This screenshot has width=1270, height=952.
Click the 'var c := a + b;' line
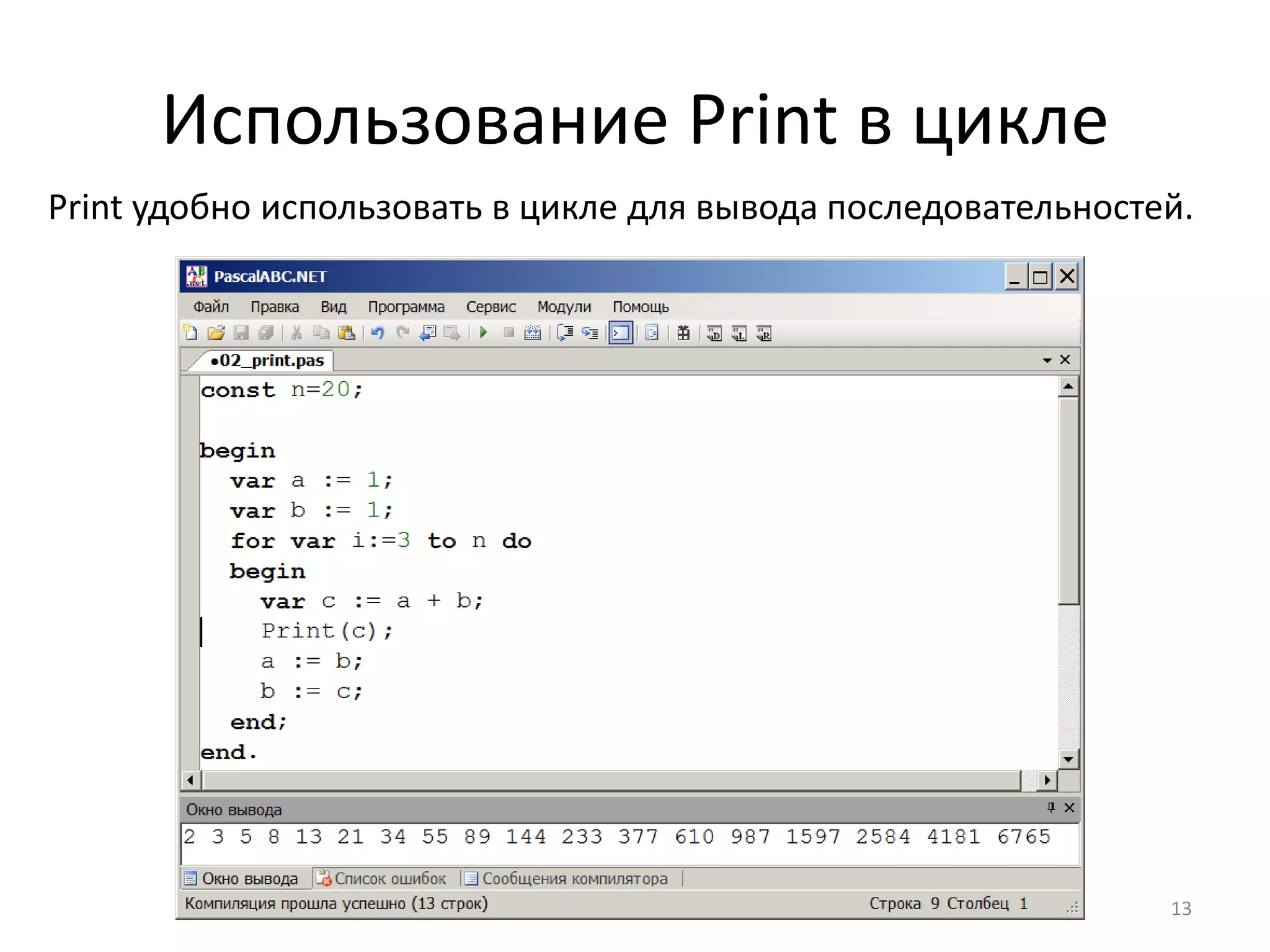pos(371,601)
